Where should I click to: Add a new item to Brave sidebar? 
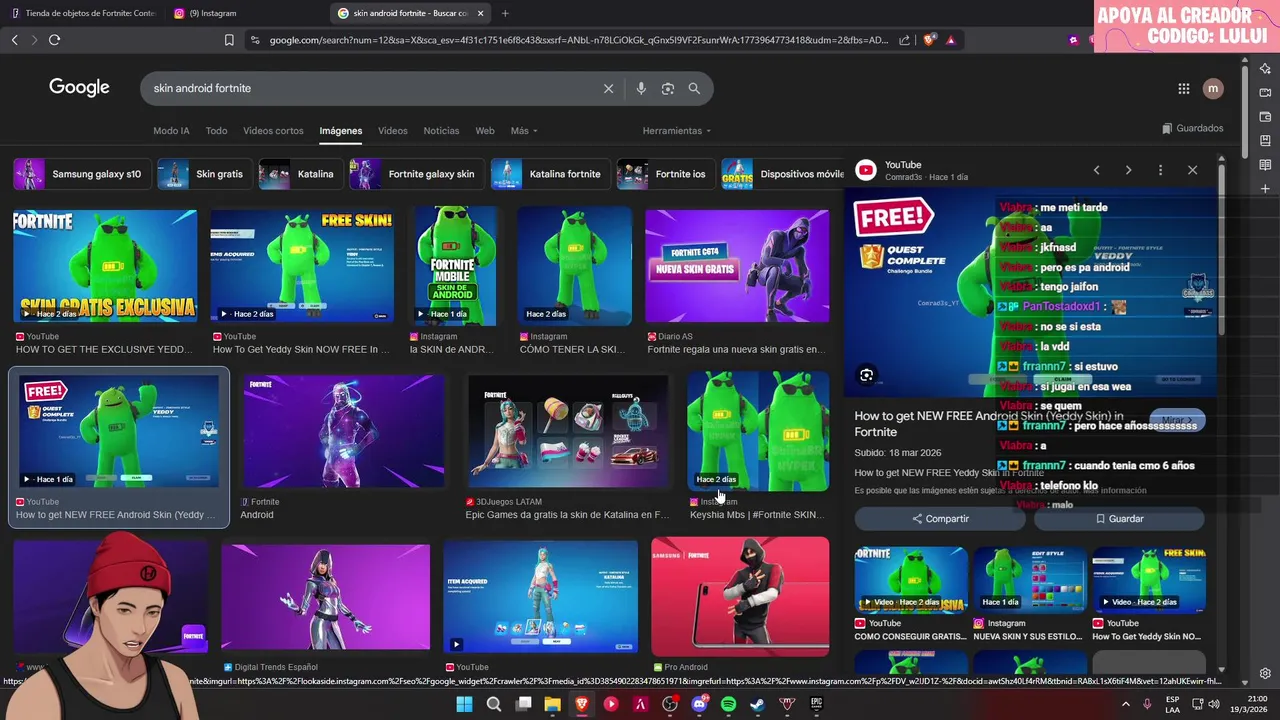pos(1265,189)
